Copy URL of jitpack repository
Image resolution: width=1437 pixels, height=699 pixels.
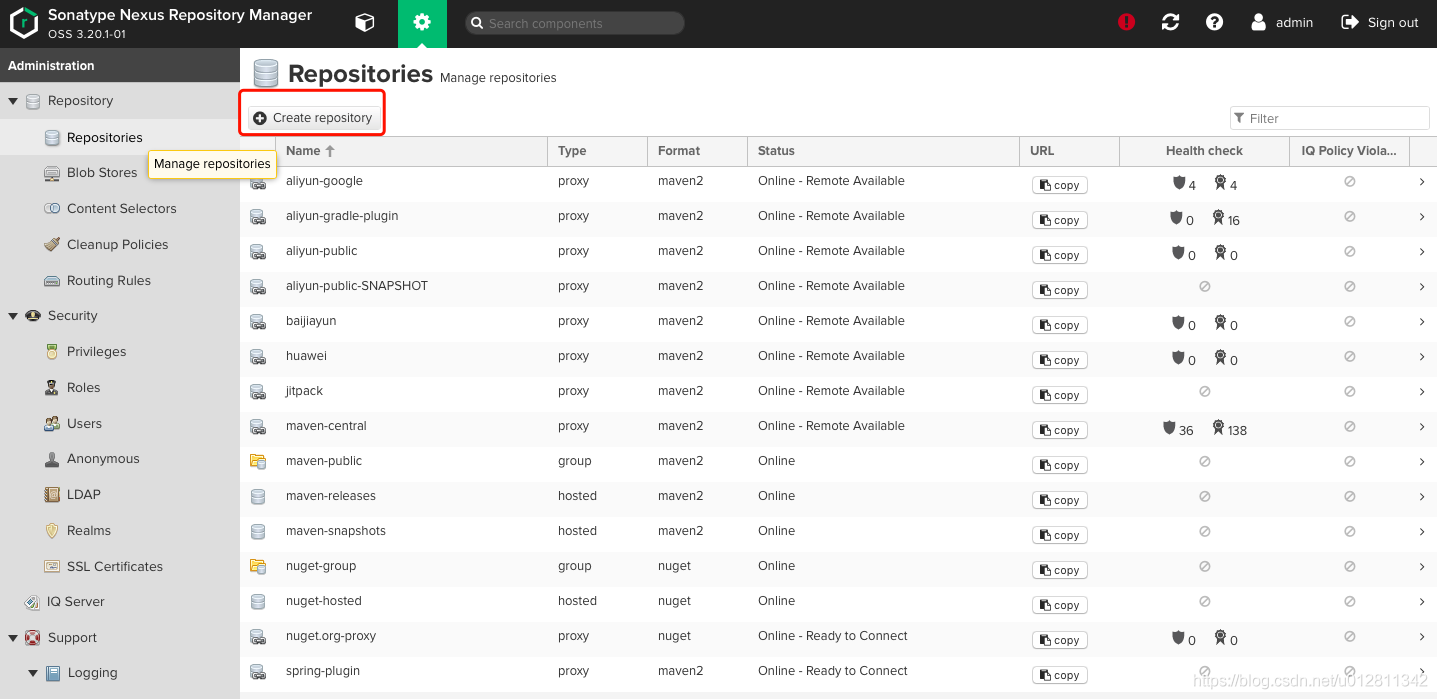pyautogui.click(x=1059, y=395)
